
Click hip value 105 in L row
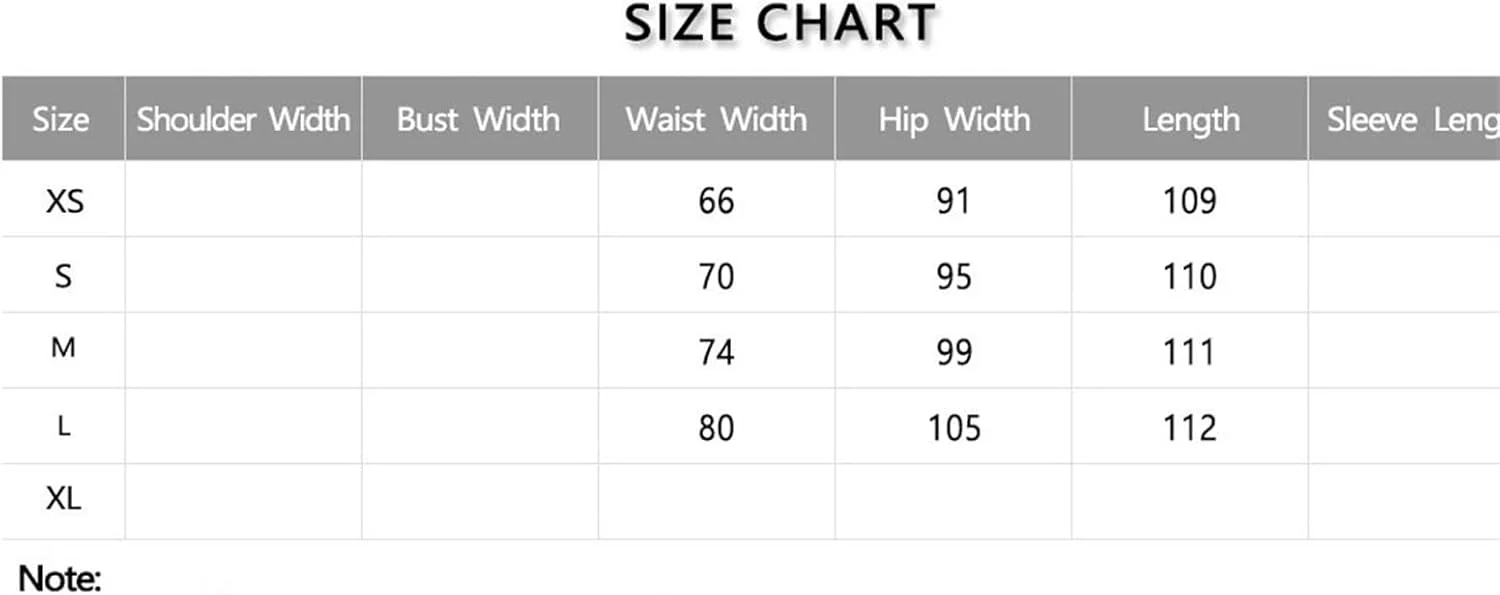click(x=953, y=428)
